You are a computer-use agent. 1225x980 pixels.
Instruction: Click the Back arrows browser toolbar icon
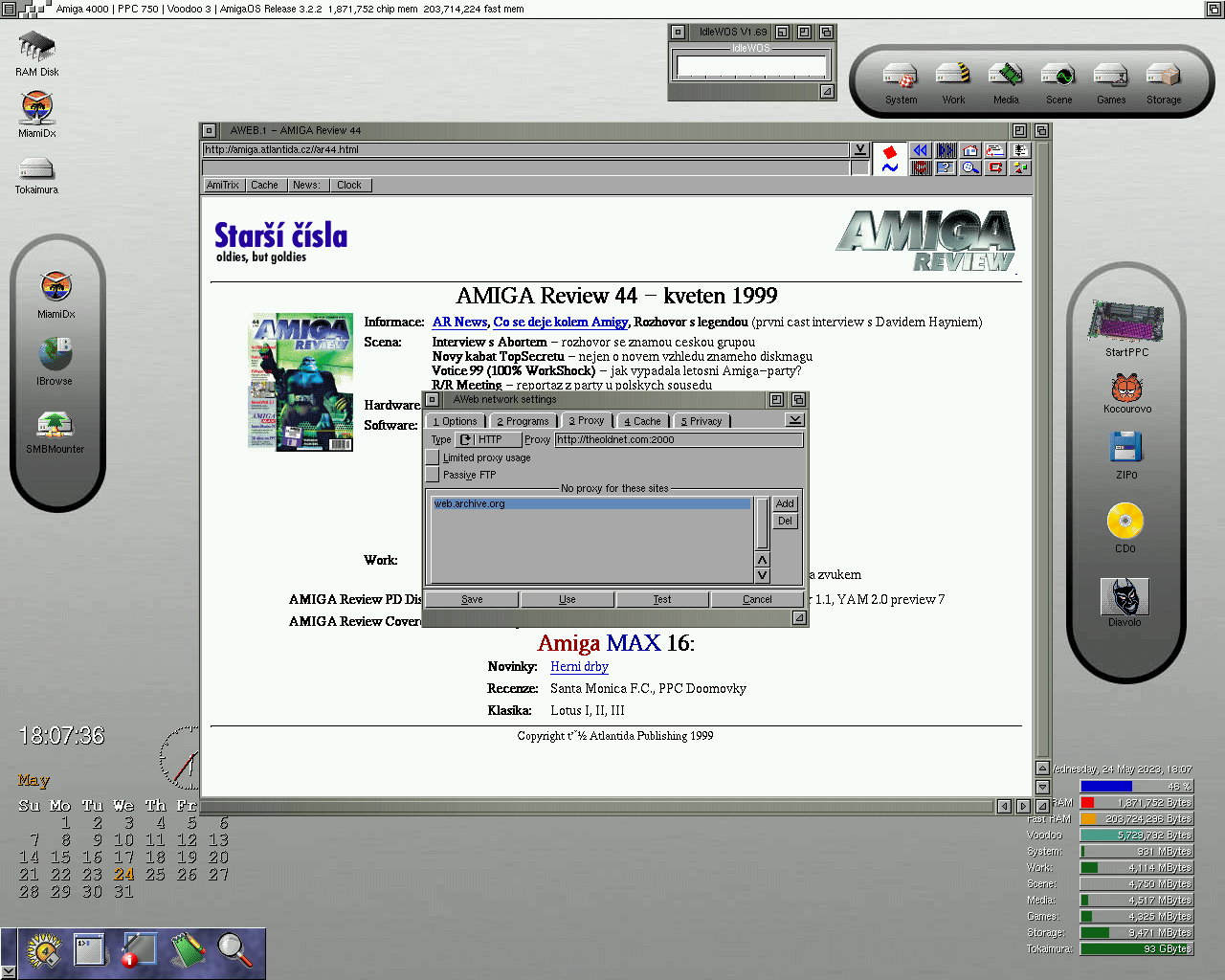920,150
